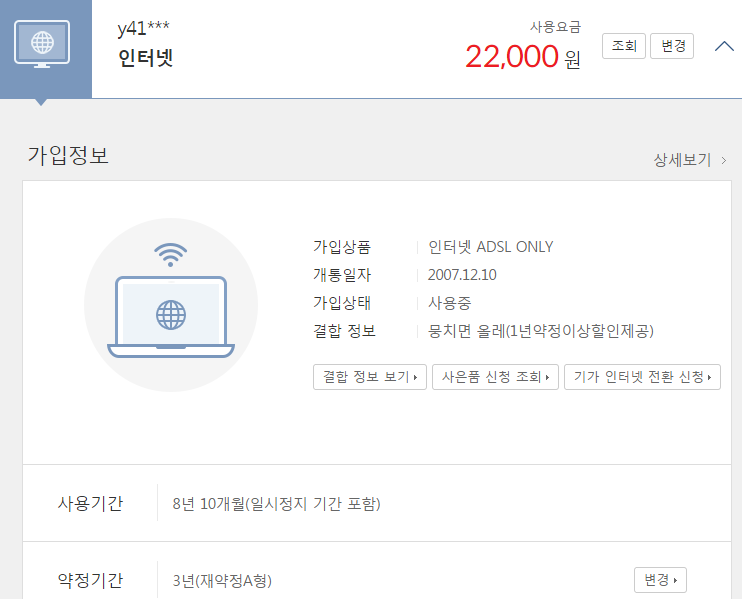Viewport: 742px width, 599px height.
Task: Click the Wi-Fi signal icon above laptop
Action: (170, 255)
